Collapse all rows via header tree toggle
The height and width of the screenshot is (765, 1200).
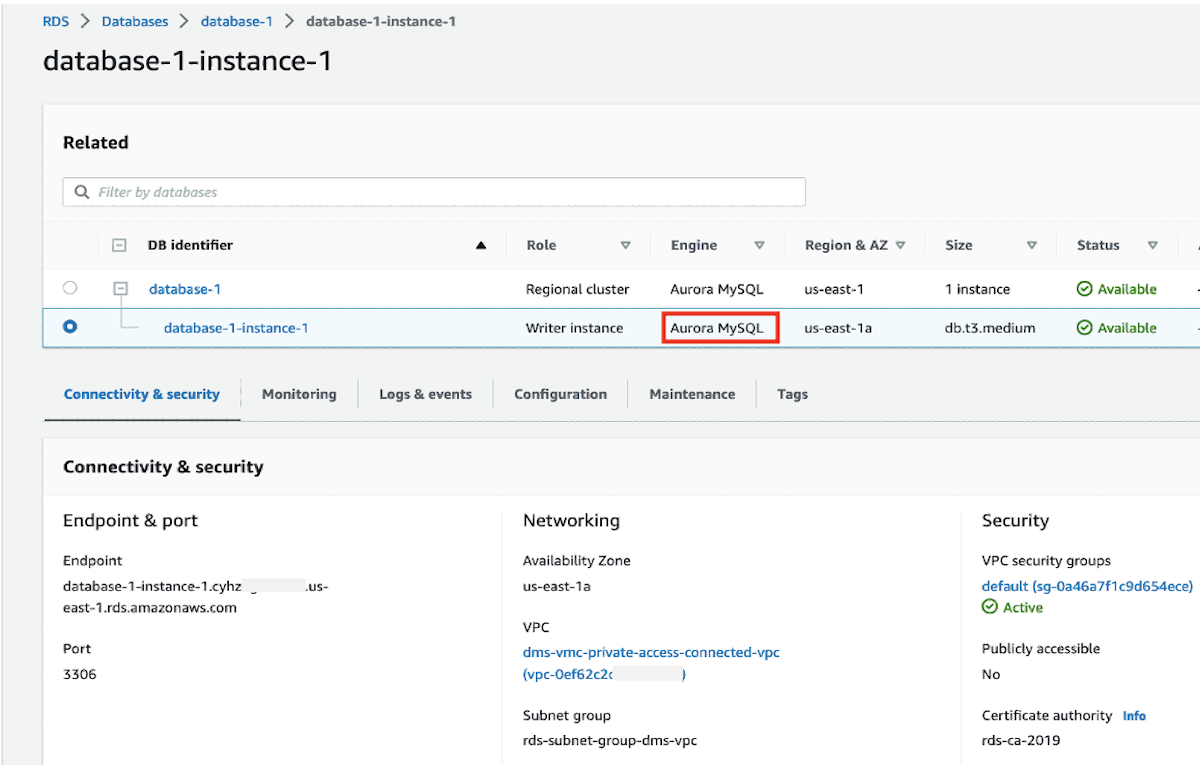[x=120, y=245]
